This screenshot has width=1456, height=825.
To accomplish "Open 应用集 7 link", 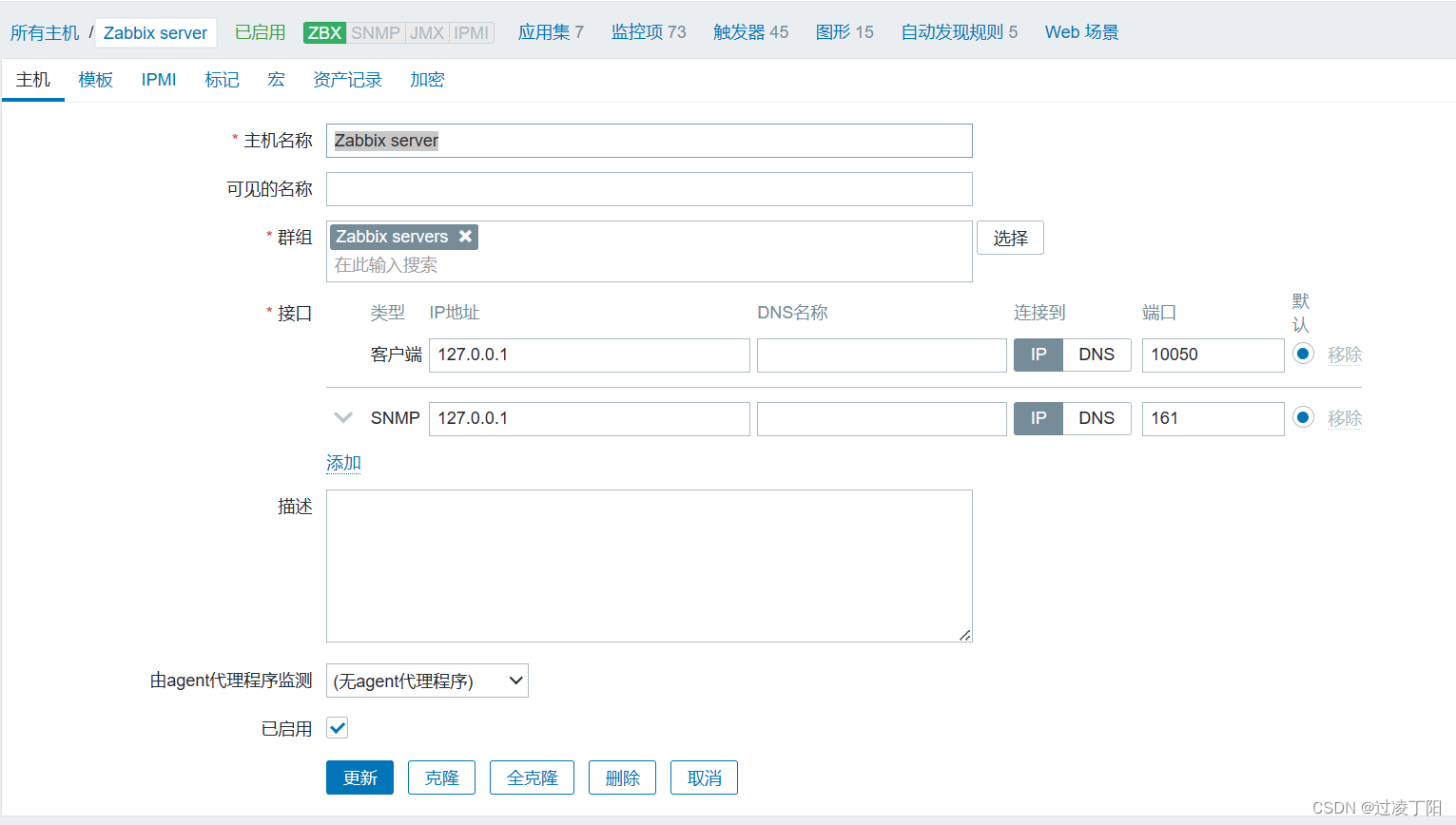I will 551,32.
